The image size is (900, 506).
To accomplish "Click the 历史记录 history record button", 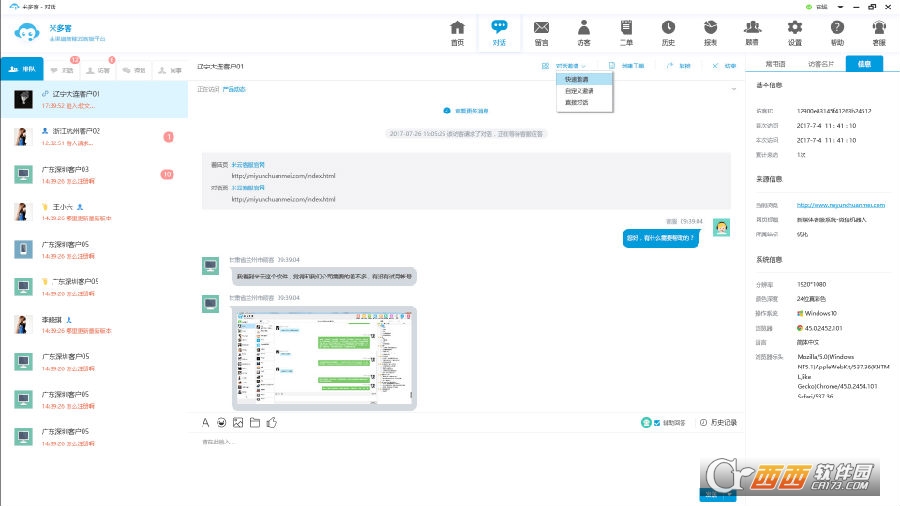I will [718, 423].
